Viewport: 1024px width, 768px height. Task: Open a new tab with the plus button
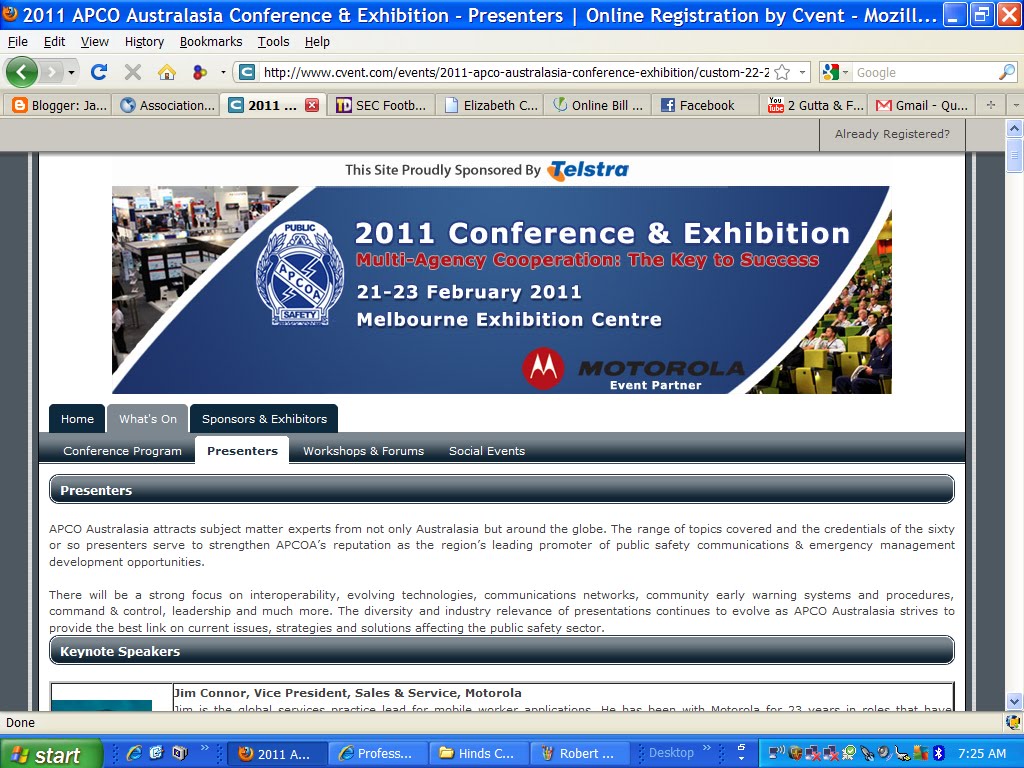[x=991, y=105]
